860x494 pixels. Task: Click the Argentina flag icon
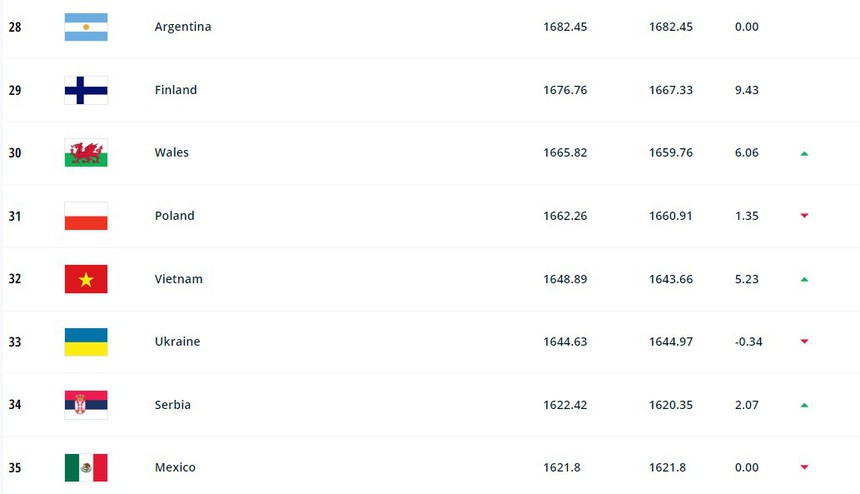(x=86, y=27)
